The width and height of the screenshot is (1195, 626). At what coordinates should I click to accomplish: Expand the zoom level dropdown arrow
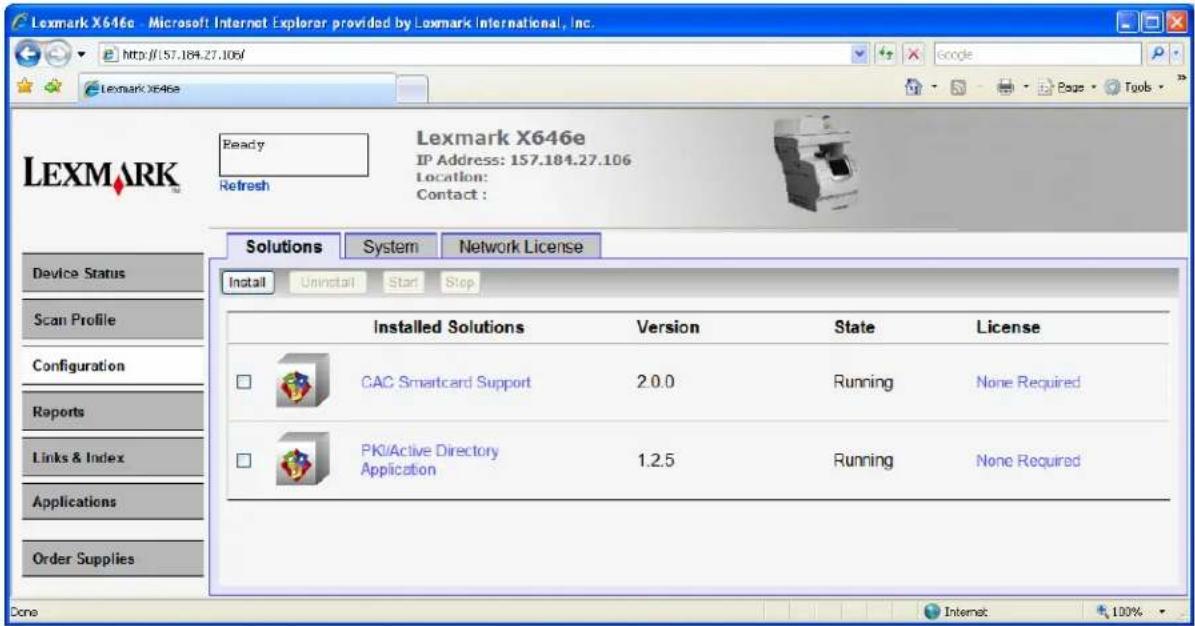tap(1163, 612)
